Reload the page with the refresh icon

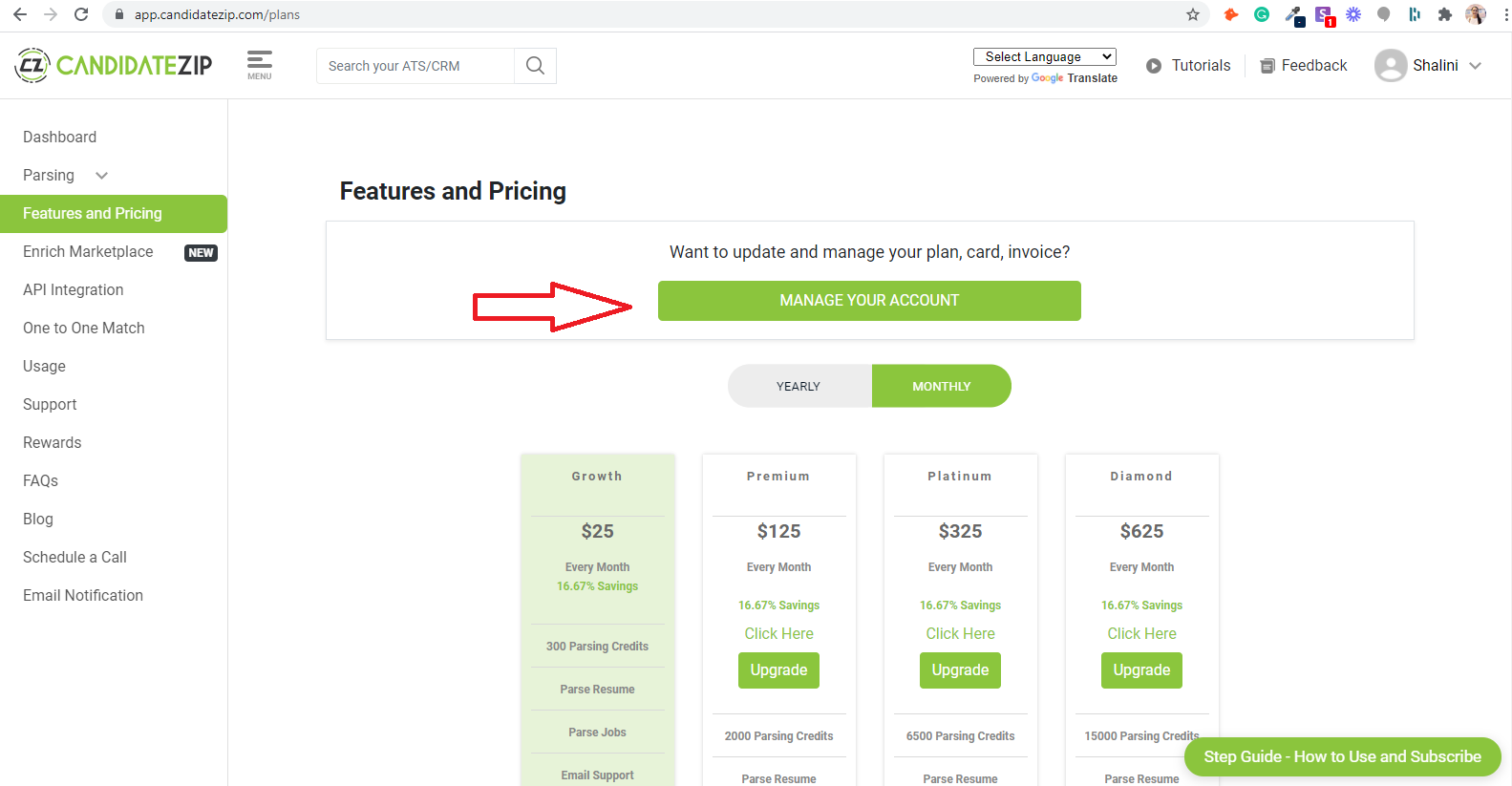pyautogui.click(x=81, y=14)
